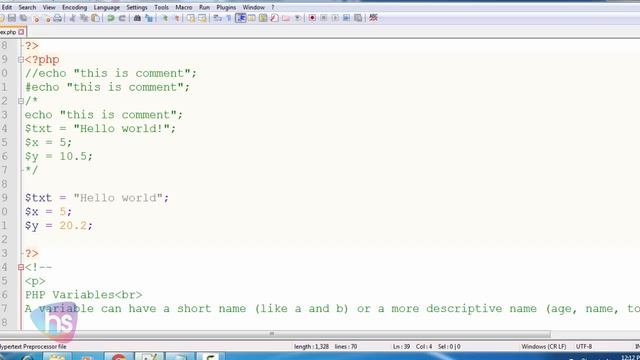Collapse the <!-- HTML comment fold marker
640x360 pixels.
click(21, 267)
